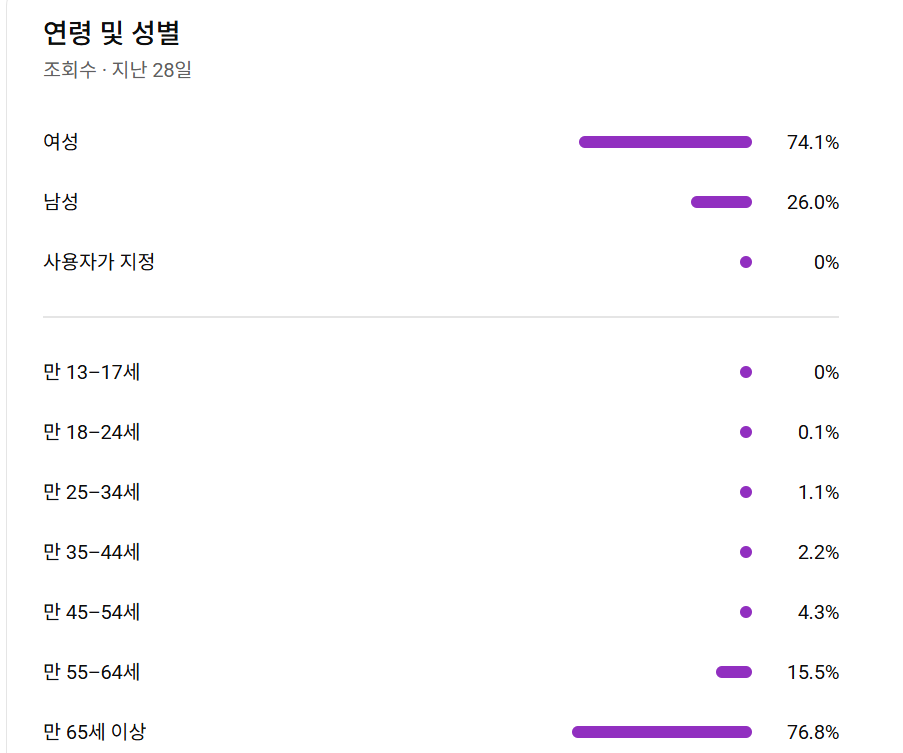Select the 사용자가 지정 label
903x753 pixels.
pyautogui.click(x=99, y=262)
